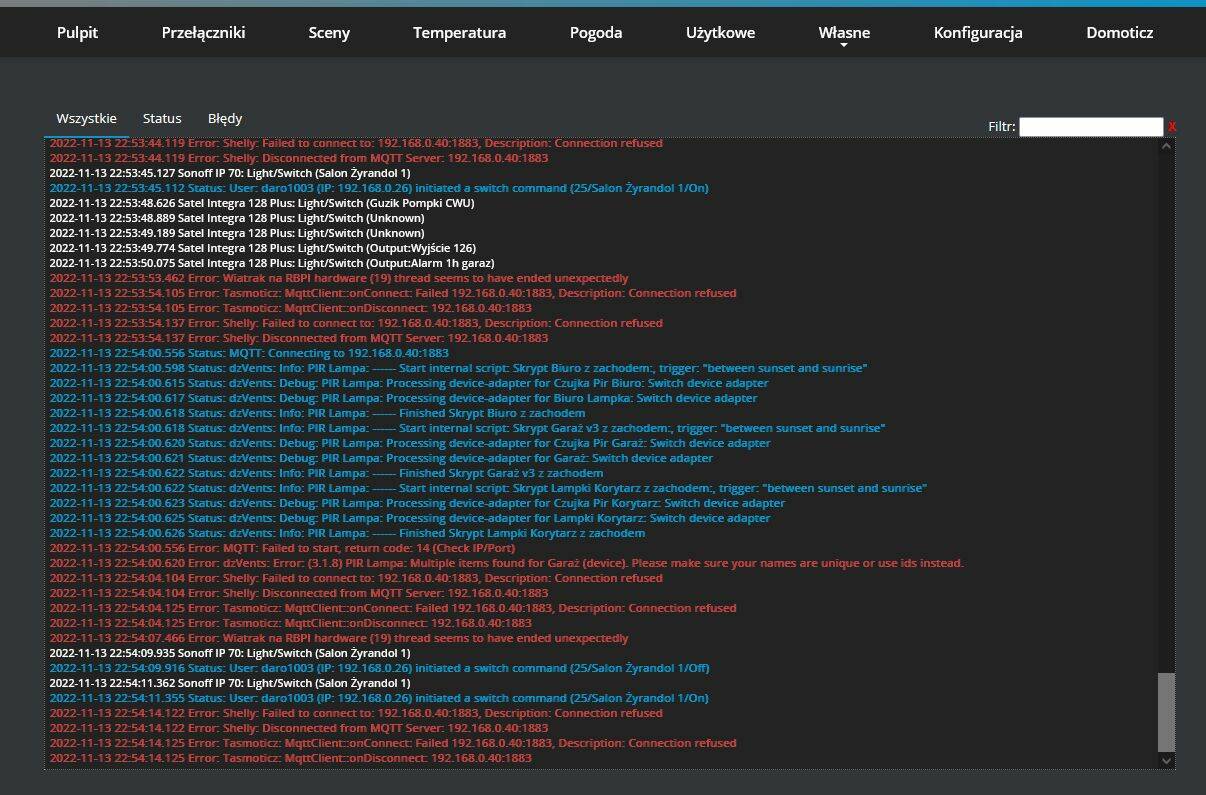Select 'Finished Skrypt Garaż v3 z zachodem' line
Viewport: 1206px width, 795px height.
click(326, 473)
